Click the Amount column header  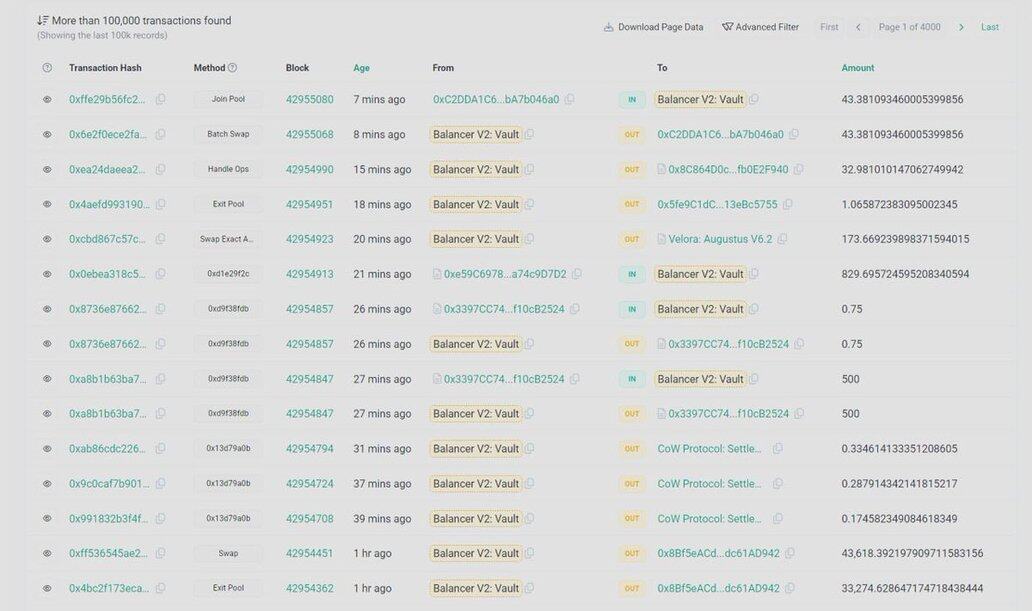tap(857, 68)
